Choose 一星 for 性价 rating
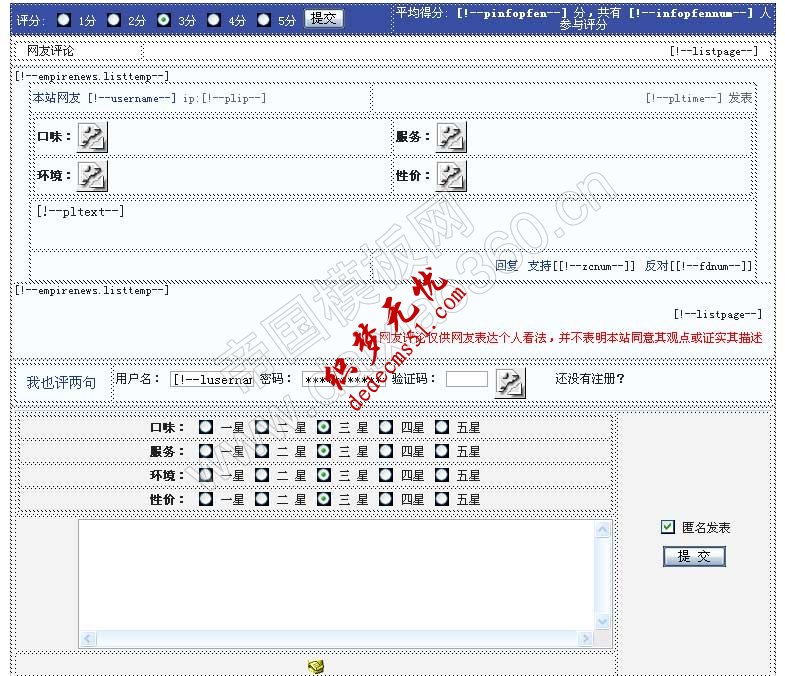 click(206, 499)
